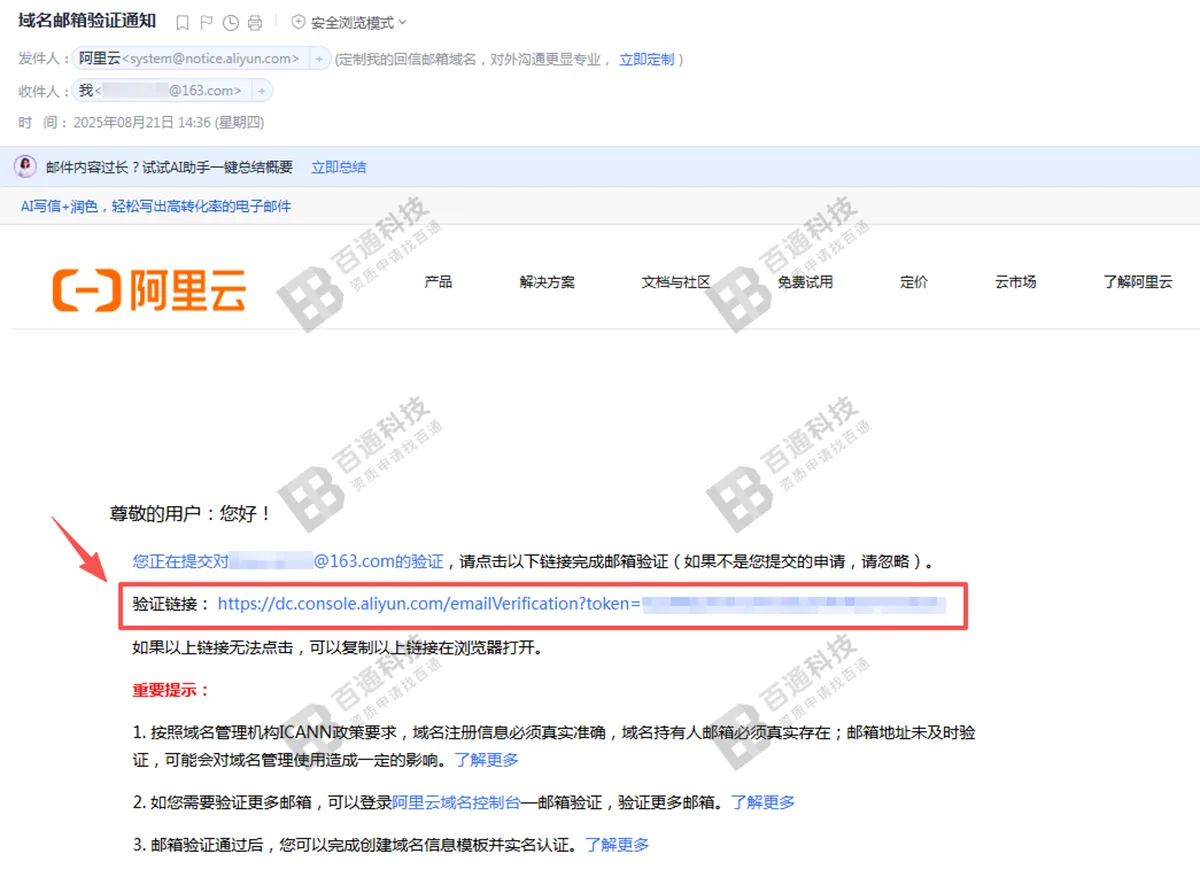Open 定价 navigation item
This screenshot has height=885, width=1200.
click(x=914, y=282)
